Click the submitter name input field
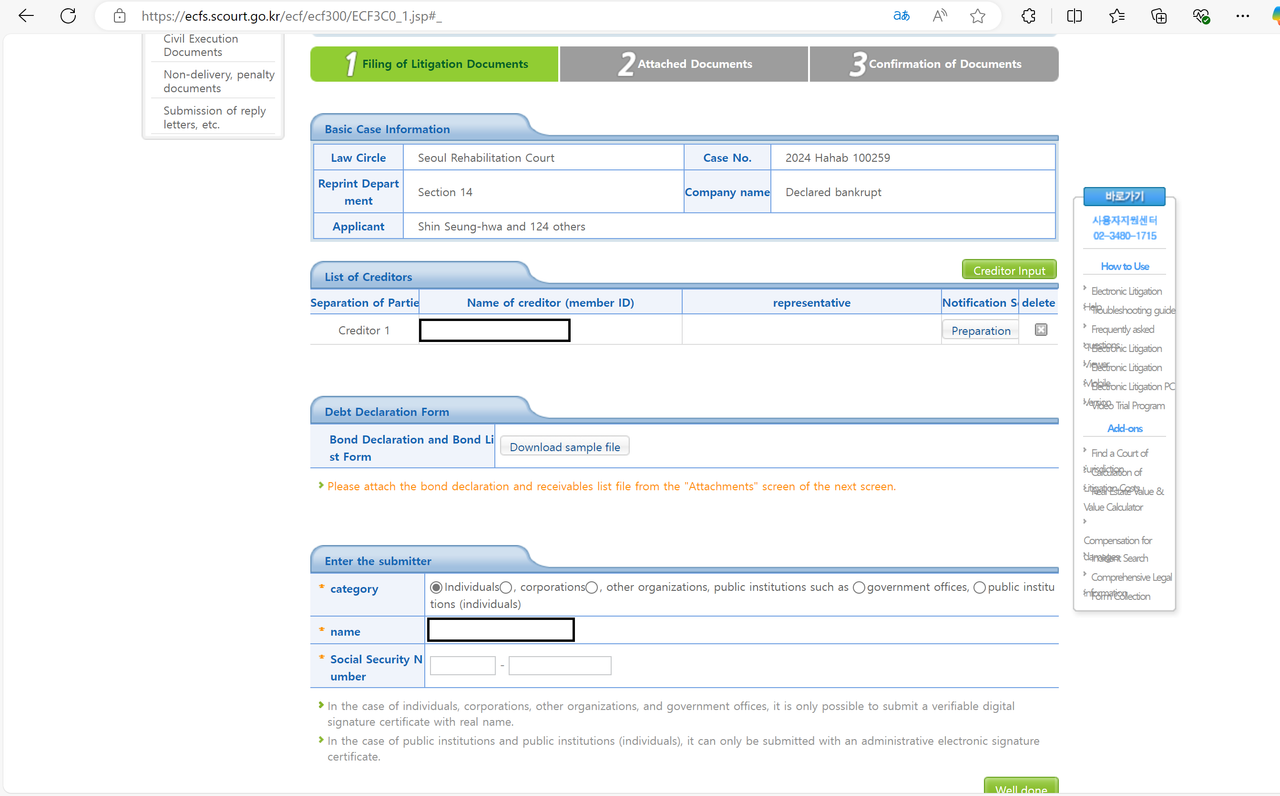Viewport: 1280px width, 796px height. [501, 630]
